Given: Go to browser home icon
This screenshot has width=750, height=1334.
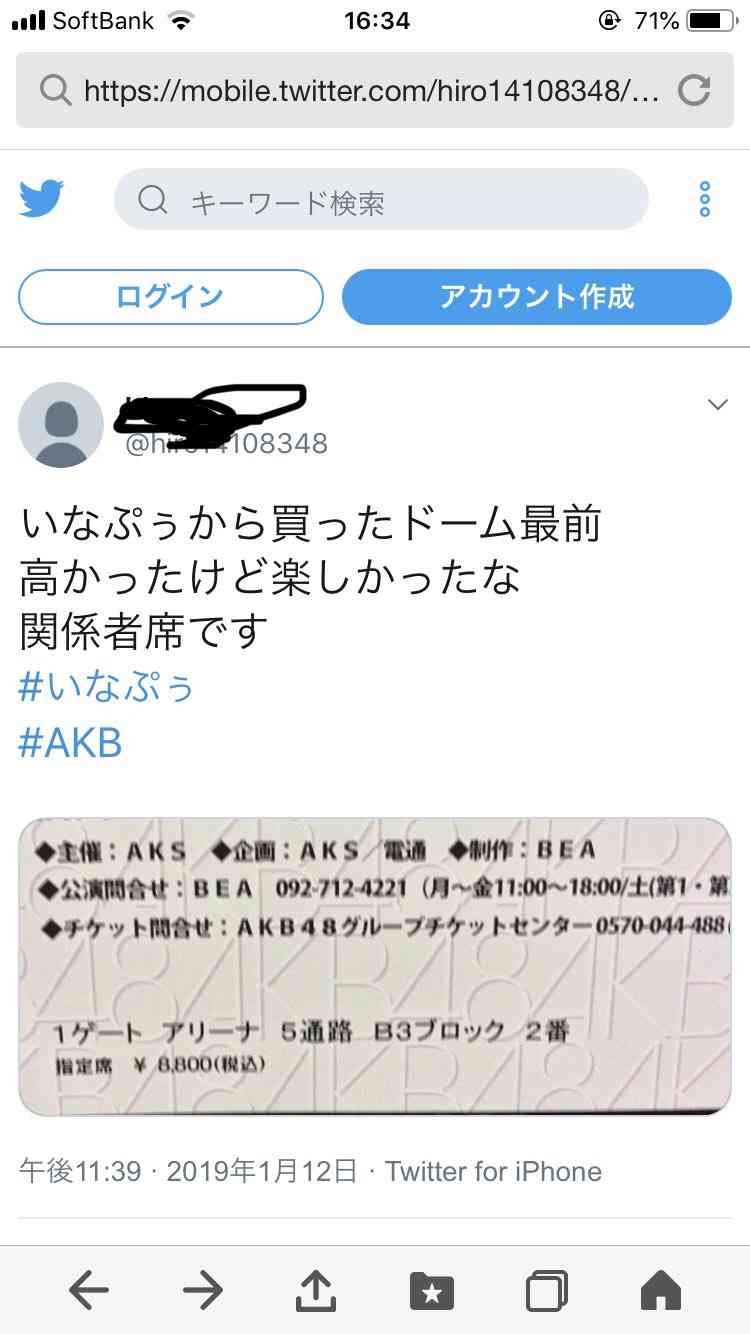Looking at the screenshot, I should click(661, 1290).
